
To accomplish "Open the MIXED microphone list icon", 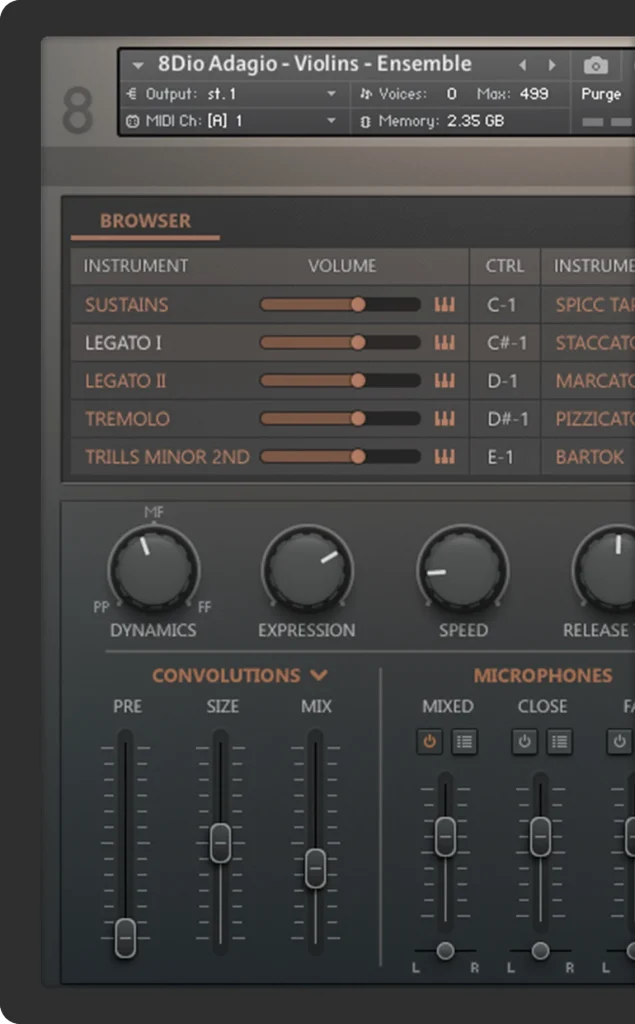I will click(x=464, y=742).
